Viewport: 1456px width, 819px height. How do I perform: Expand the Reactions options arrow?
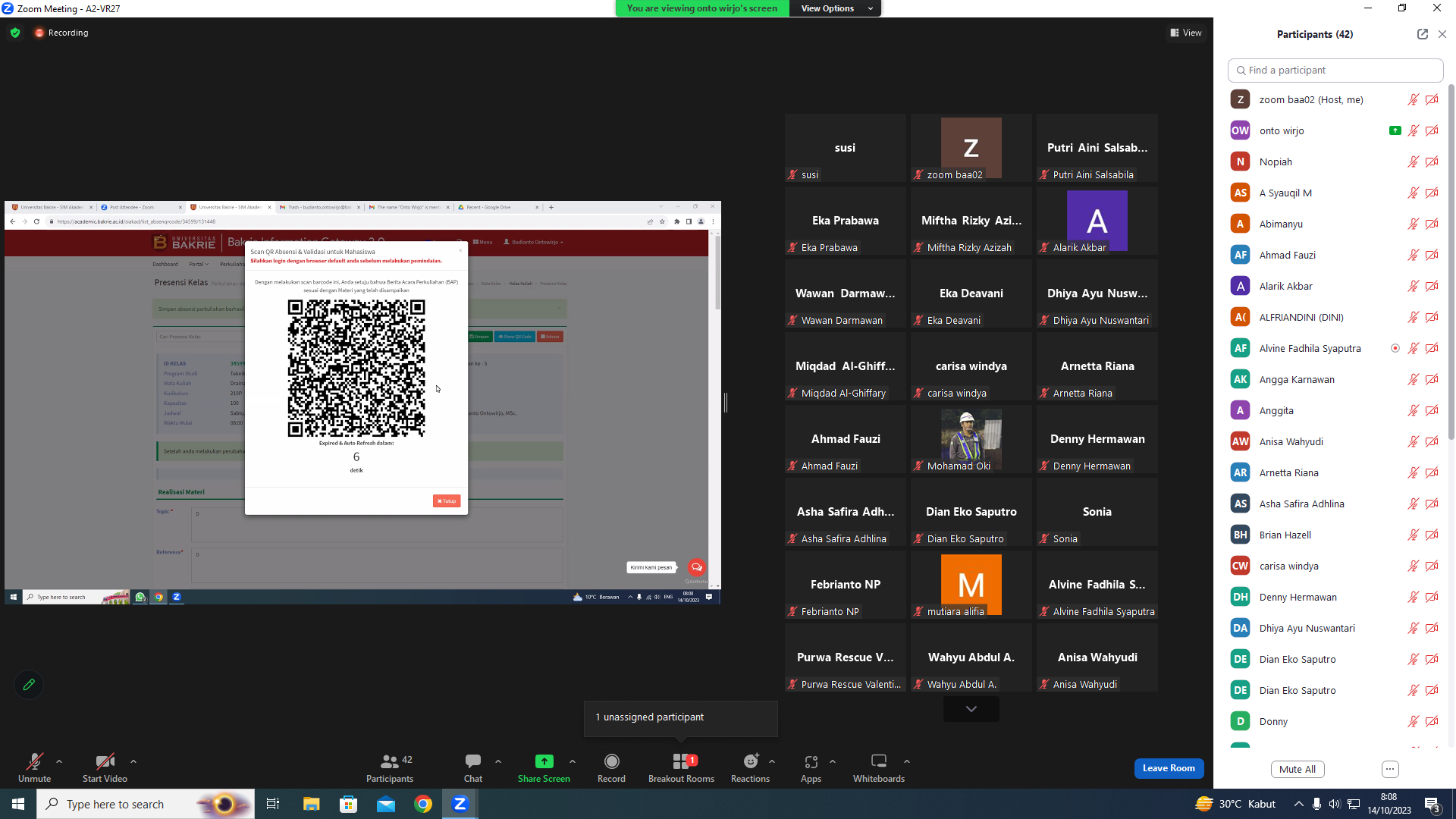772,761
